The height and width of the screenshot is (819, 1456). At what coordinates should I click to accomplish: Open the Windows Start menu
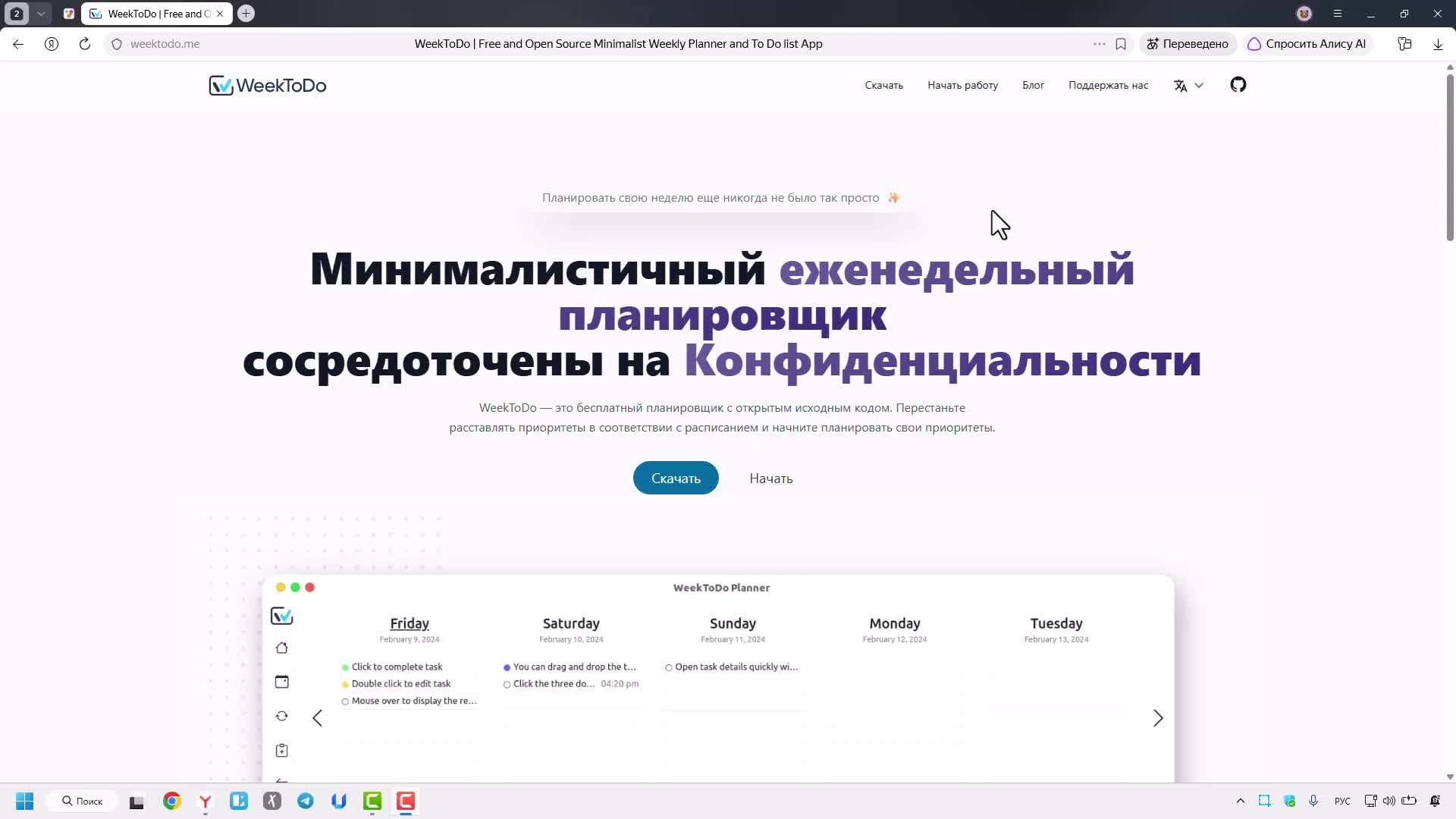[x=24, y=801]
